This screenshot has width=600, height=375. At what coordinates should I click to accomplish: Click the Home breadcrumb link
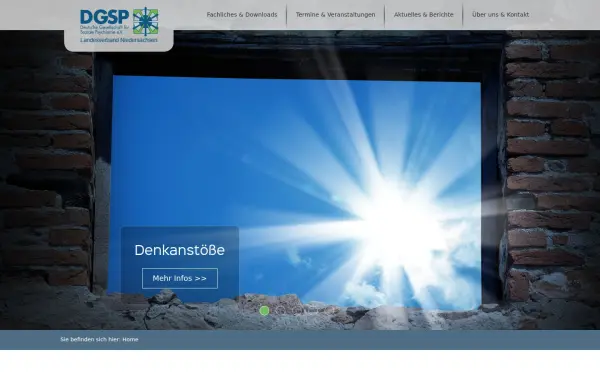click(130, 339)
